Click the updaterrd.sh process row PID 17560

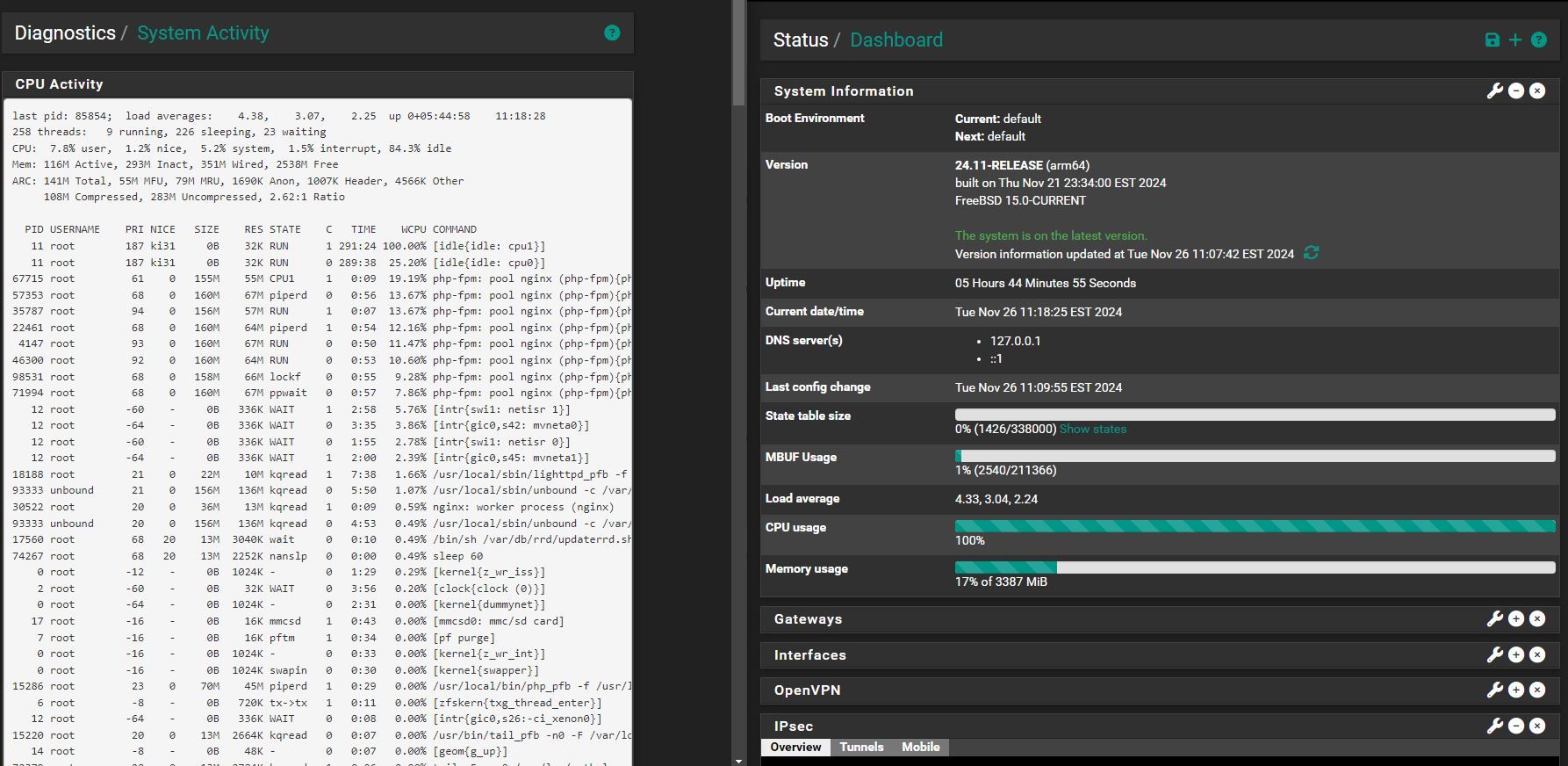coord(321,539)
